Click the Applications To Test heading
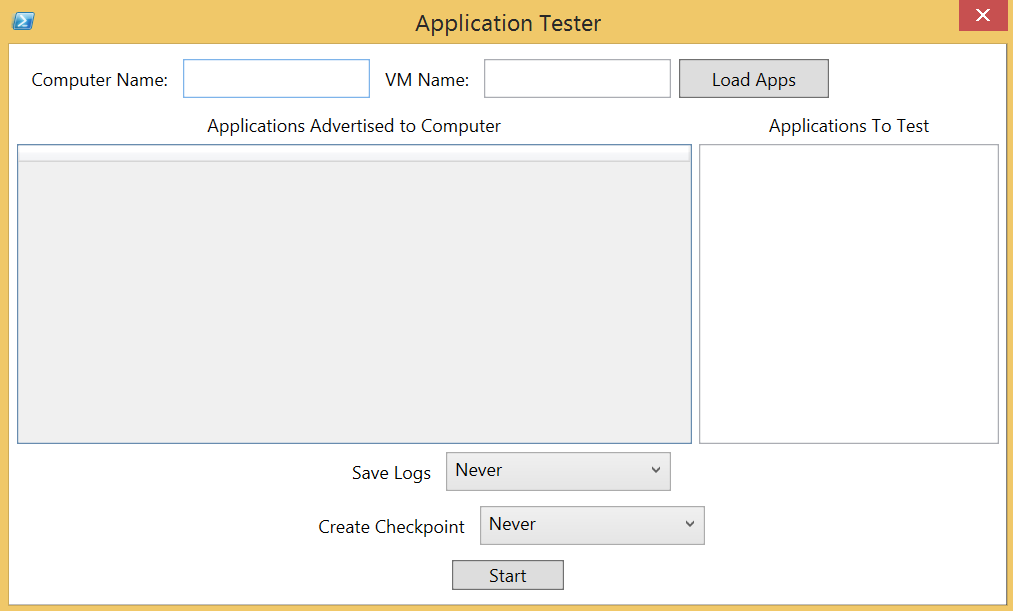1013x611 pixels. coord(849,126)
